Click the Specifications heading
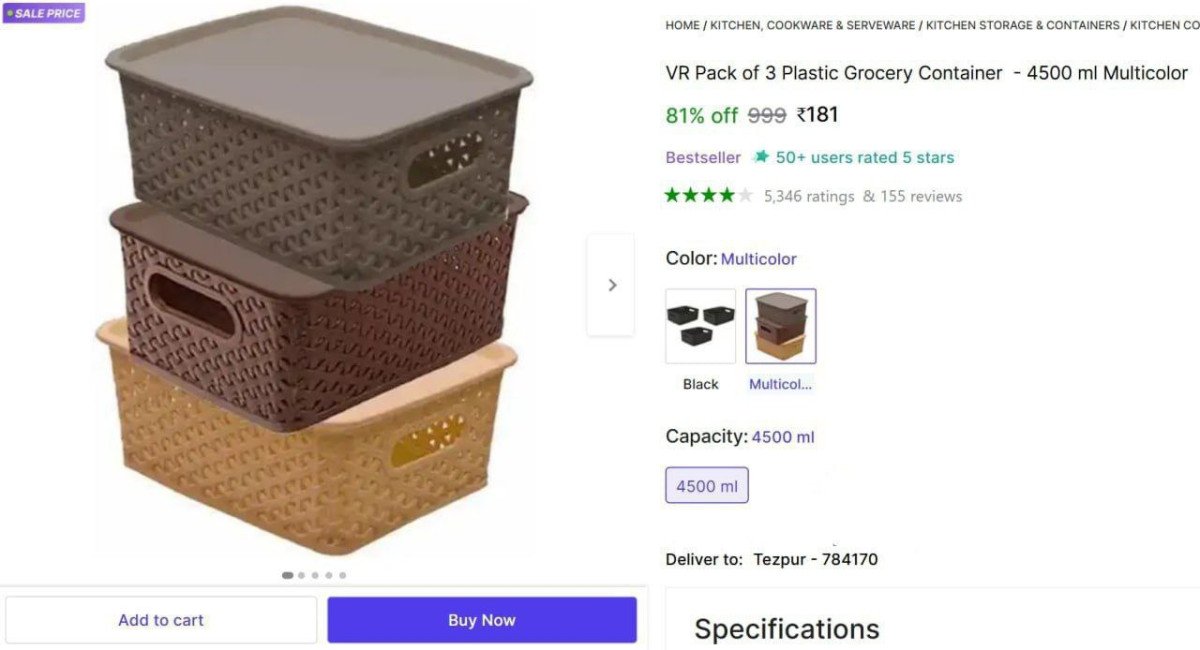Screen dimensions: 1200x650 [x=786, y=628]
